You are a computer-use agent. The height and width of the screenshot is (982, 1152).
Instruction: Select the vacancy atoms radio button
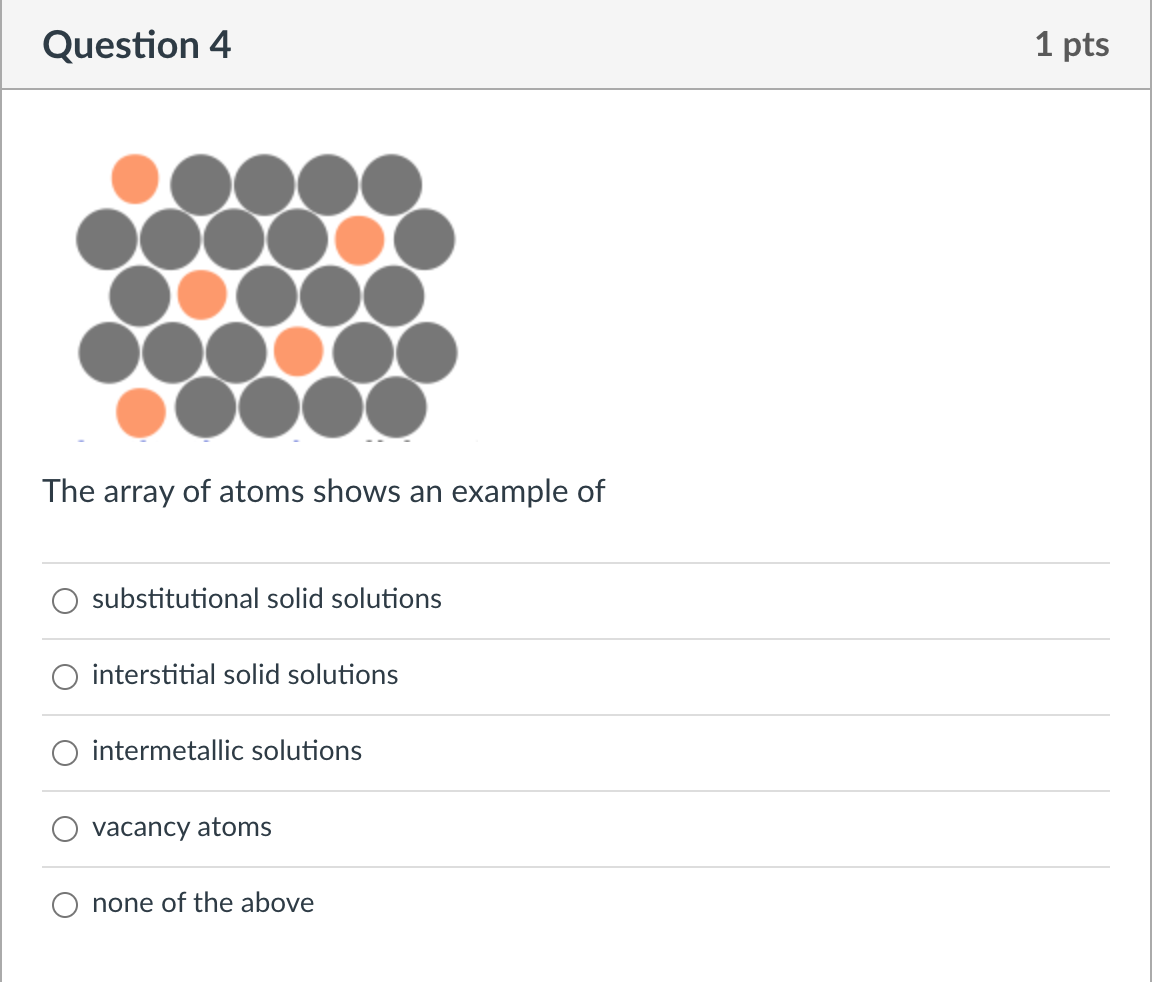coord(65,829)
